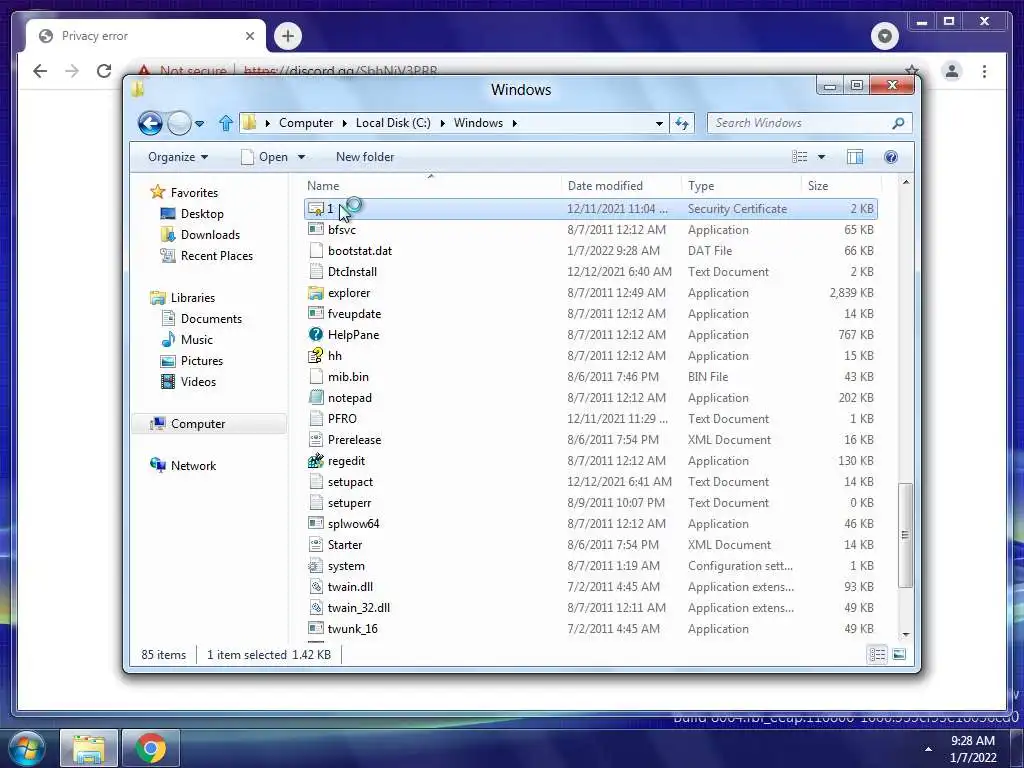Screen dimensions: 1024x768
Task: Click New folder in toolbar
Action: pos(365,157)
